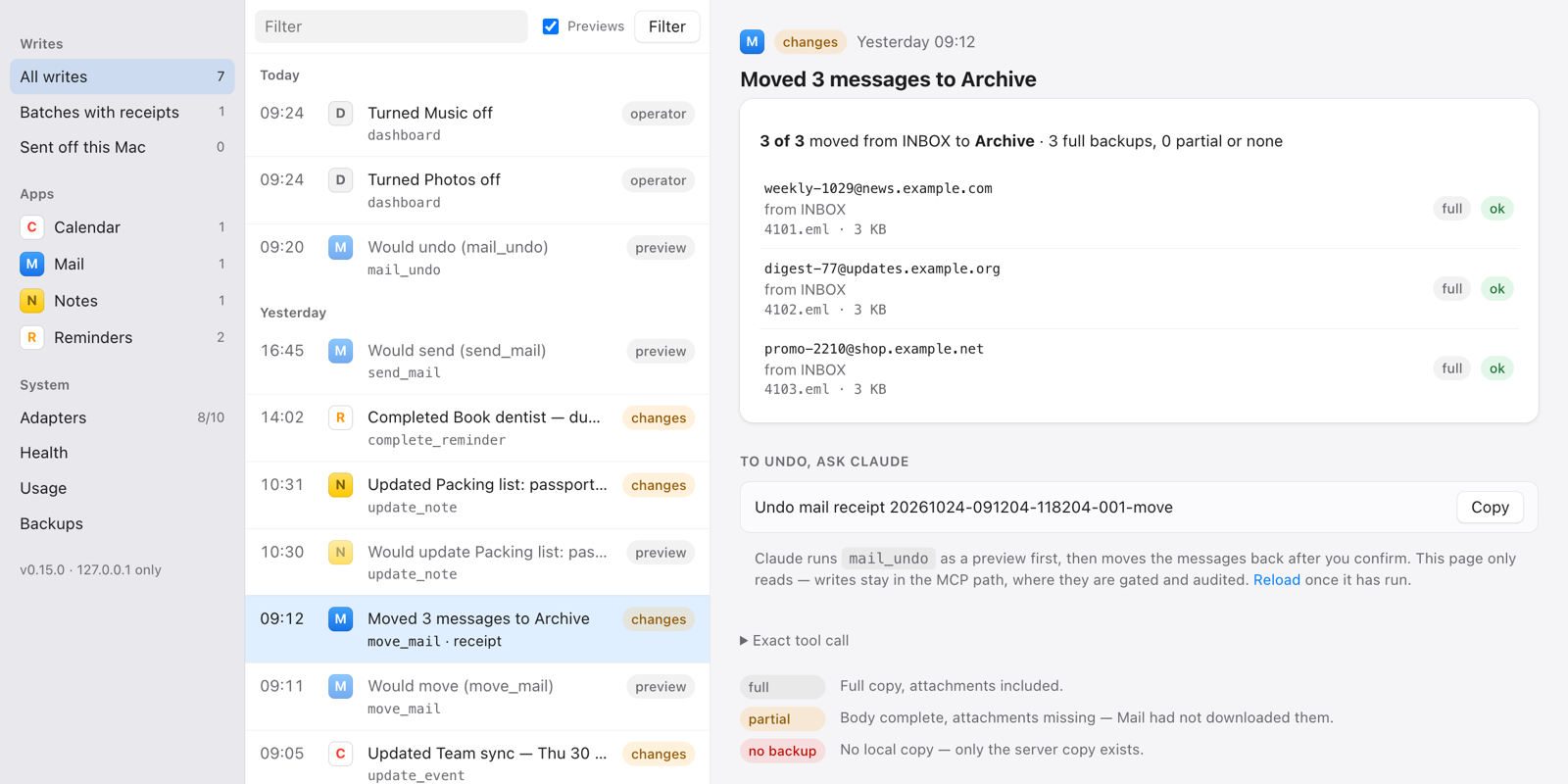Select the Would send (send_mail) entry

coord(477,361)
